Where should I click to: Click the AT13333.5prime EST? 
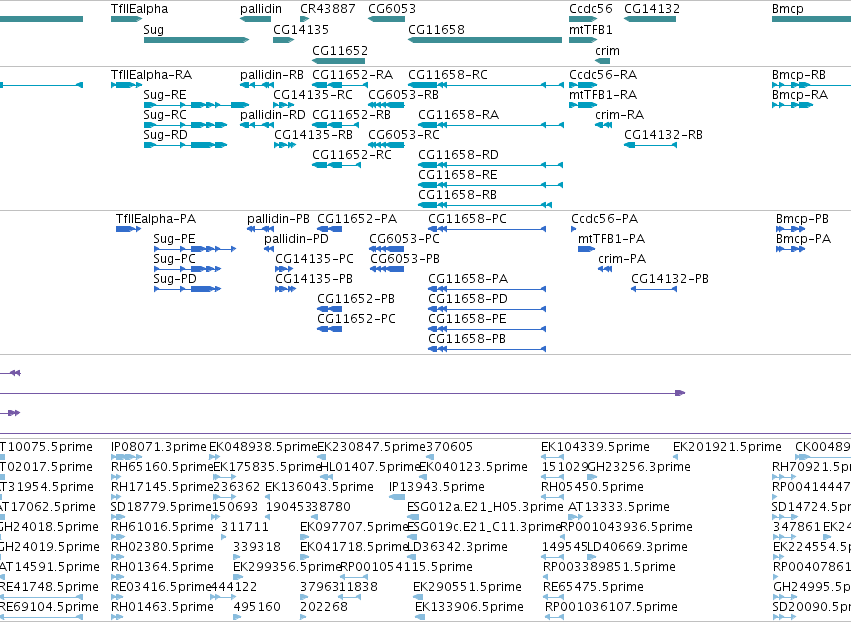tap(577, 517)
